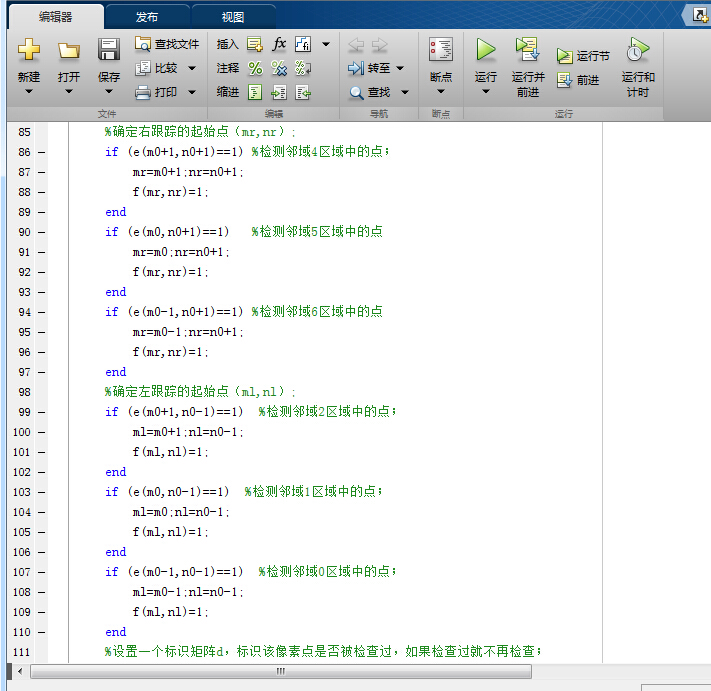Click comment '%设置一个标识矩阵d' on line 111

tap(164, 652)
